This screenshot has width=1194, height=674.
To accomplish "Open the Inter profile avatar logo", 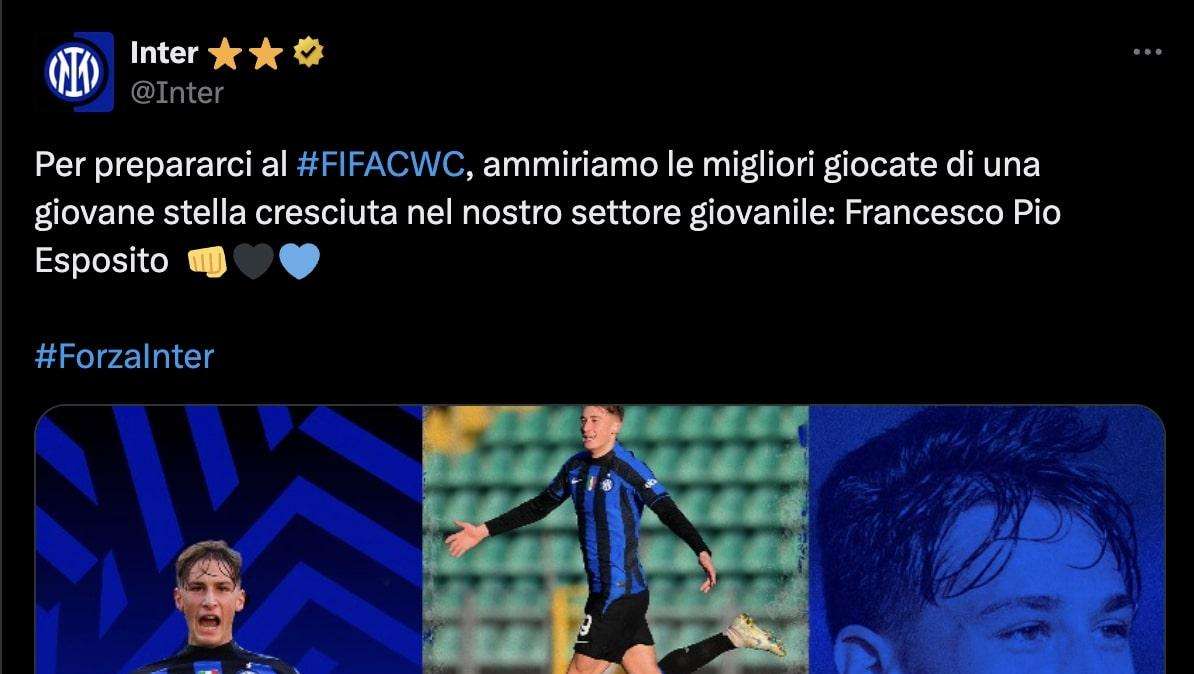I will pos(78,72).
